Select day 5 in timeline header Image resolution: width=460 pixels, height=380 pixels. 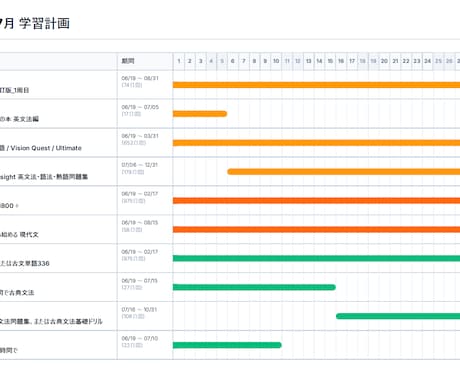point(222,61)
